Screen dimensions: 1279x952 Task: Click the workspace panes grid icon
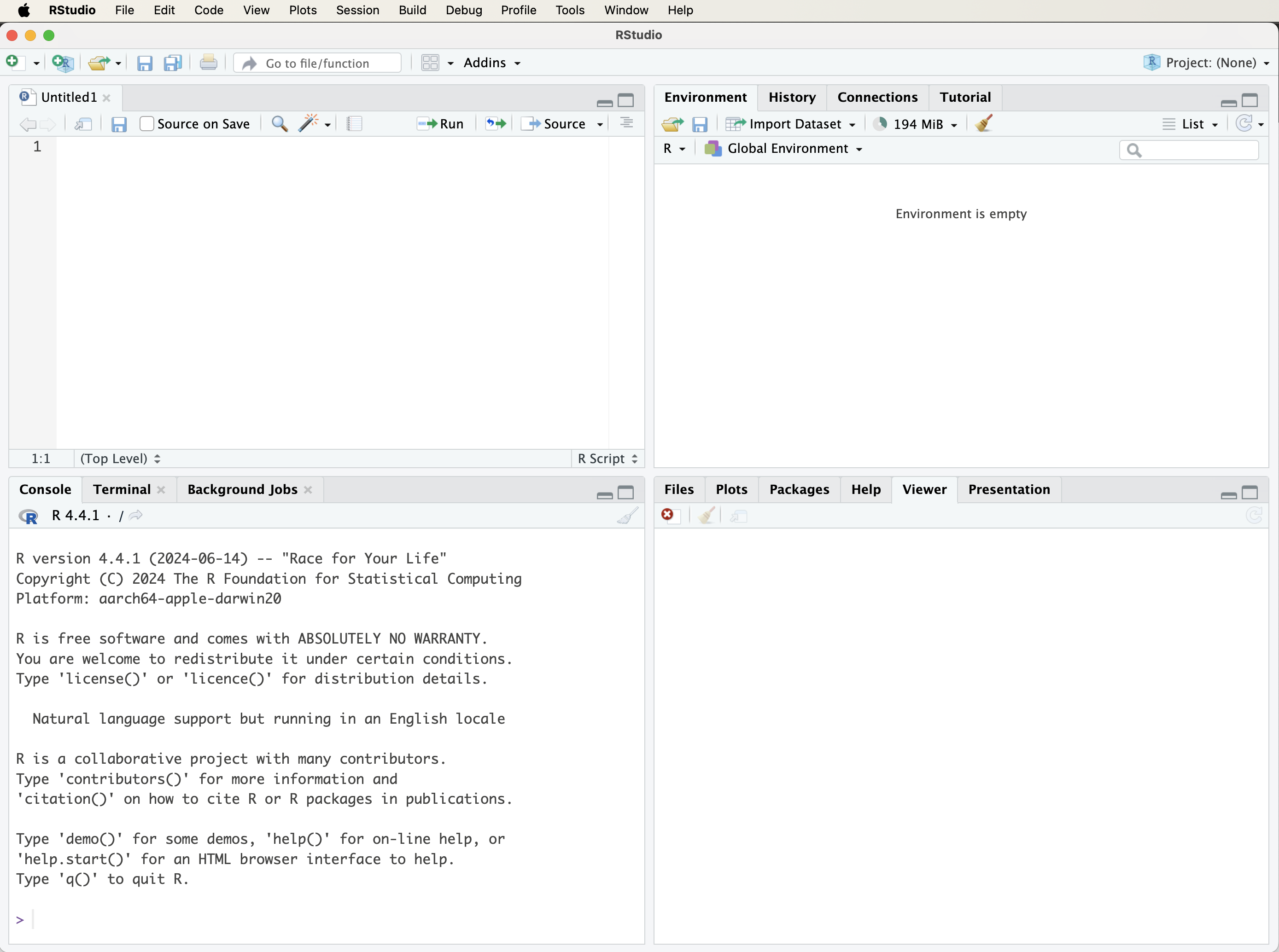tap(430, 63)
